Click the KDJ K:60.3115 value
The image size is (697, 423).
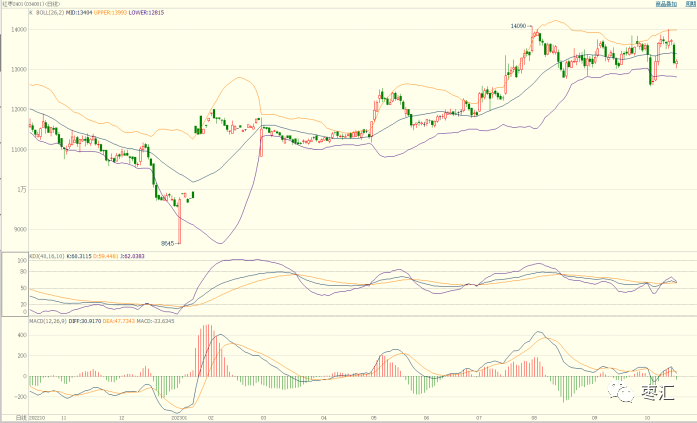[x=79, y=256]
